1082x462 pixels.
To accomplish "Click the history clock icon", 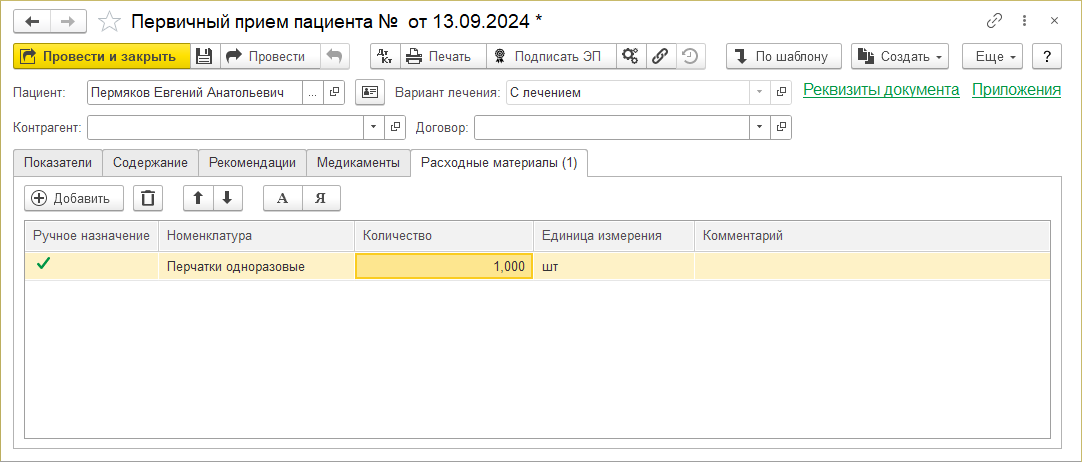I will click(x=689, y=56).
